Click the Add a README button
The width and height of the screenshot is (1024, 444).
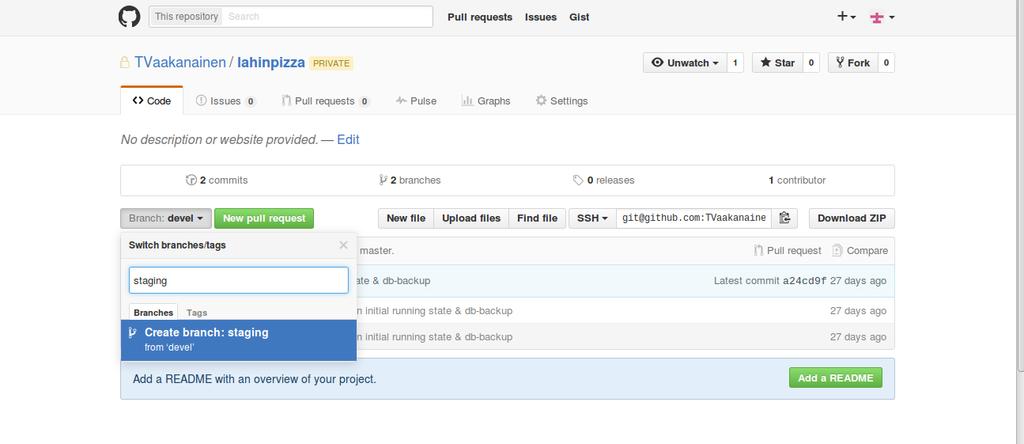pos(835,377)
